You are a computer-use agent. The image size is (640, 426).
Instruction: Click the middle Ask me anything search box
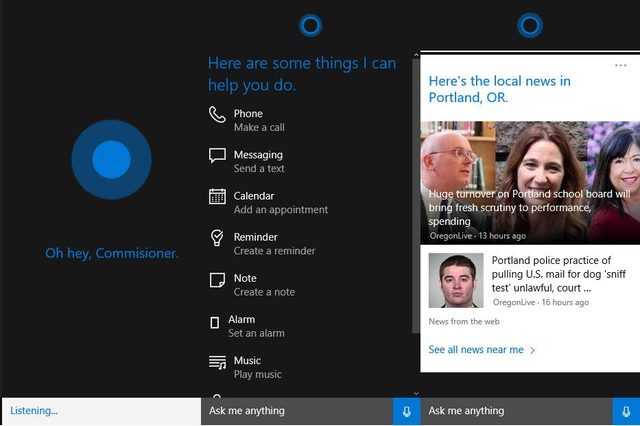point(297,411)
